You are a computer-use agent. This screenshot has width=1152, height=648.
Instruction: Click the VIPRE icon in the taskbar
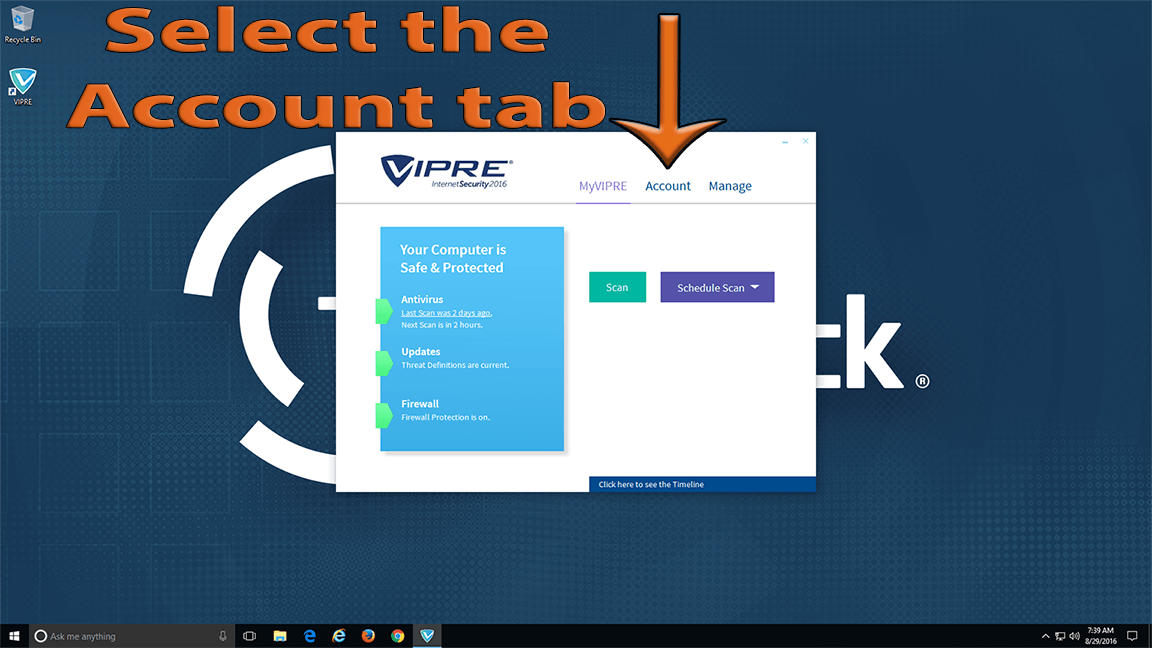[x=427, y=636]
